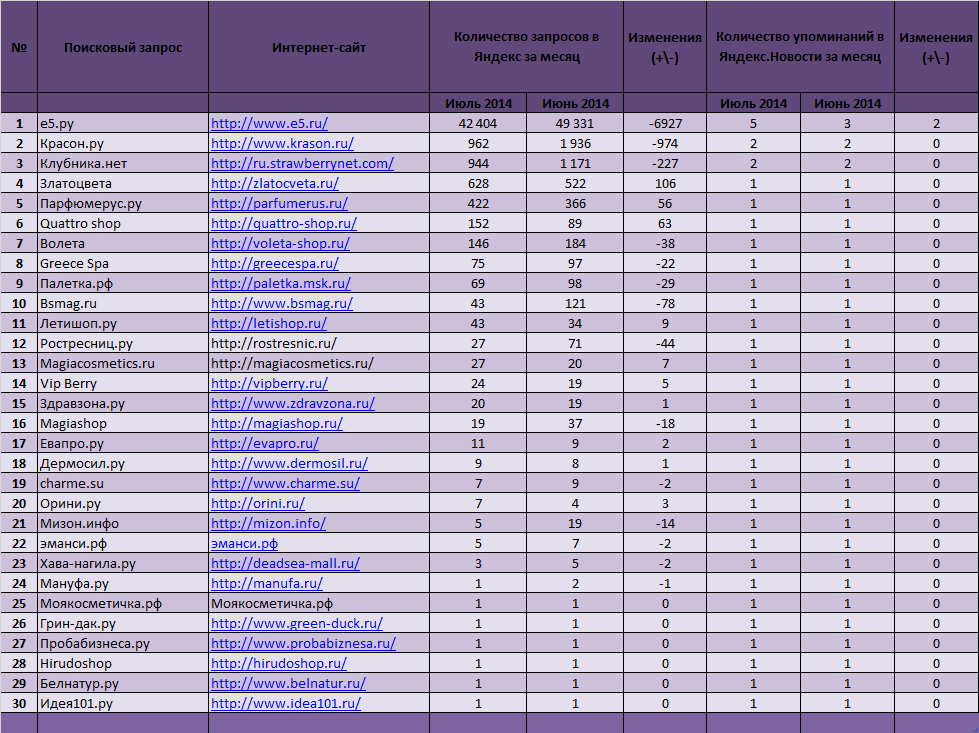Select the 'Красон.ру' query cell

[x=123, y=144]
